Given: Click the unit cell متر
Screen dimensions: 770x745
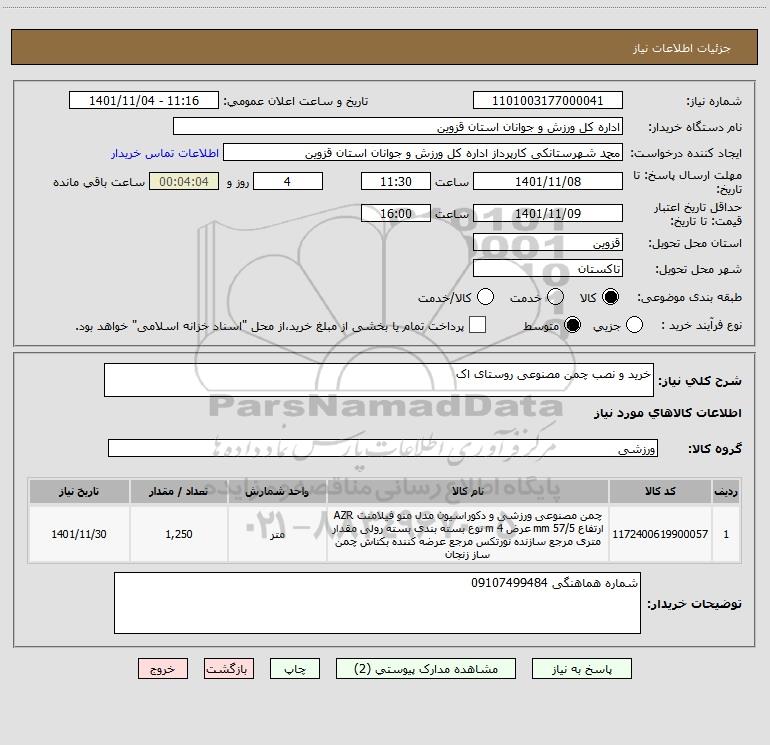Looking at the screenshot, I should pyautogui.click(x=277, y=534).
